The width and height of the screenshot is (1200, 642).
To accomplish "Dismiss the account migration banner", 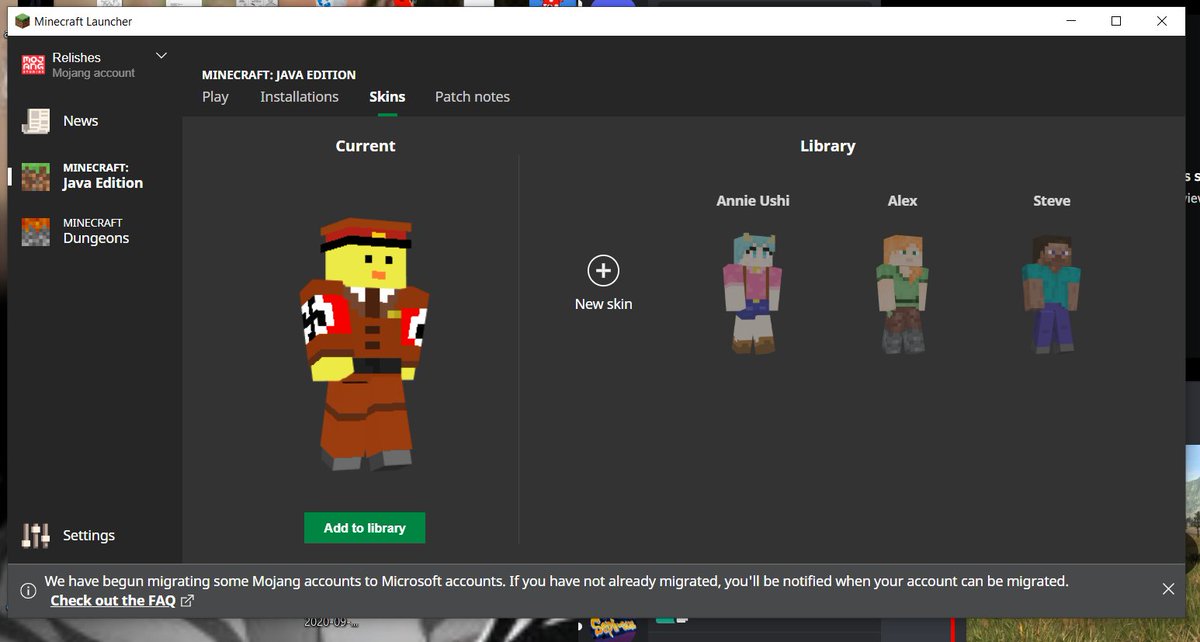I will coord(1168,589).
